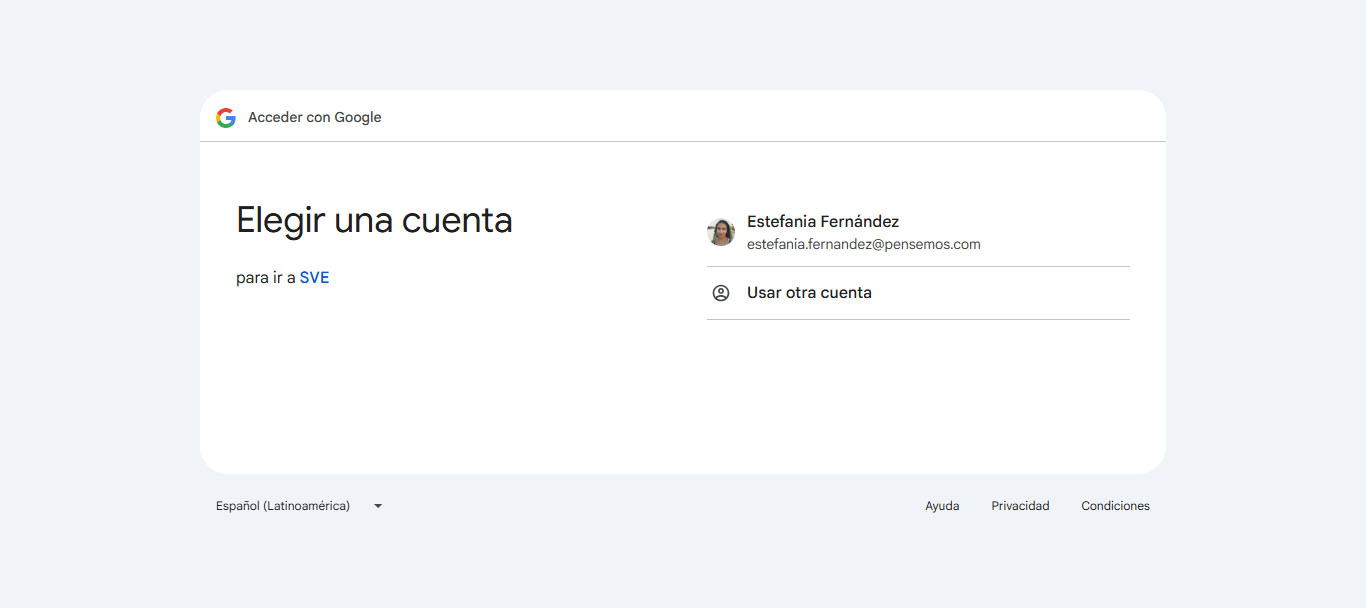Click the email "estefania.fernandez@pensemos.com"
The width and height of the screenshot is (1366, 608).
point(864,244)
